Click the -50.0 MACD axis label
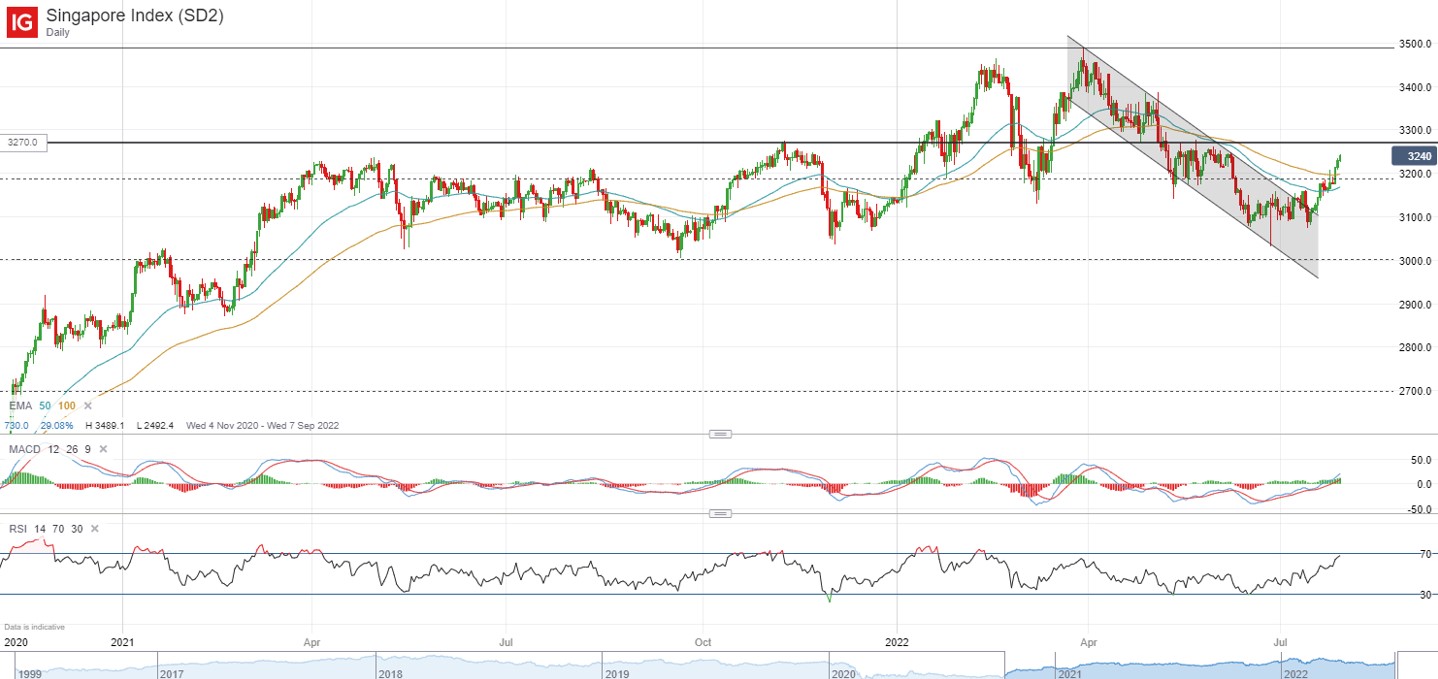The height and width of the screenshot is (679, 1438). click(1418, 510)
